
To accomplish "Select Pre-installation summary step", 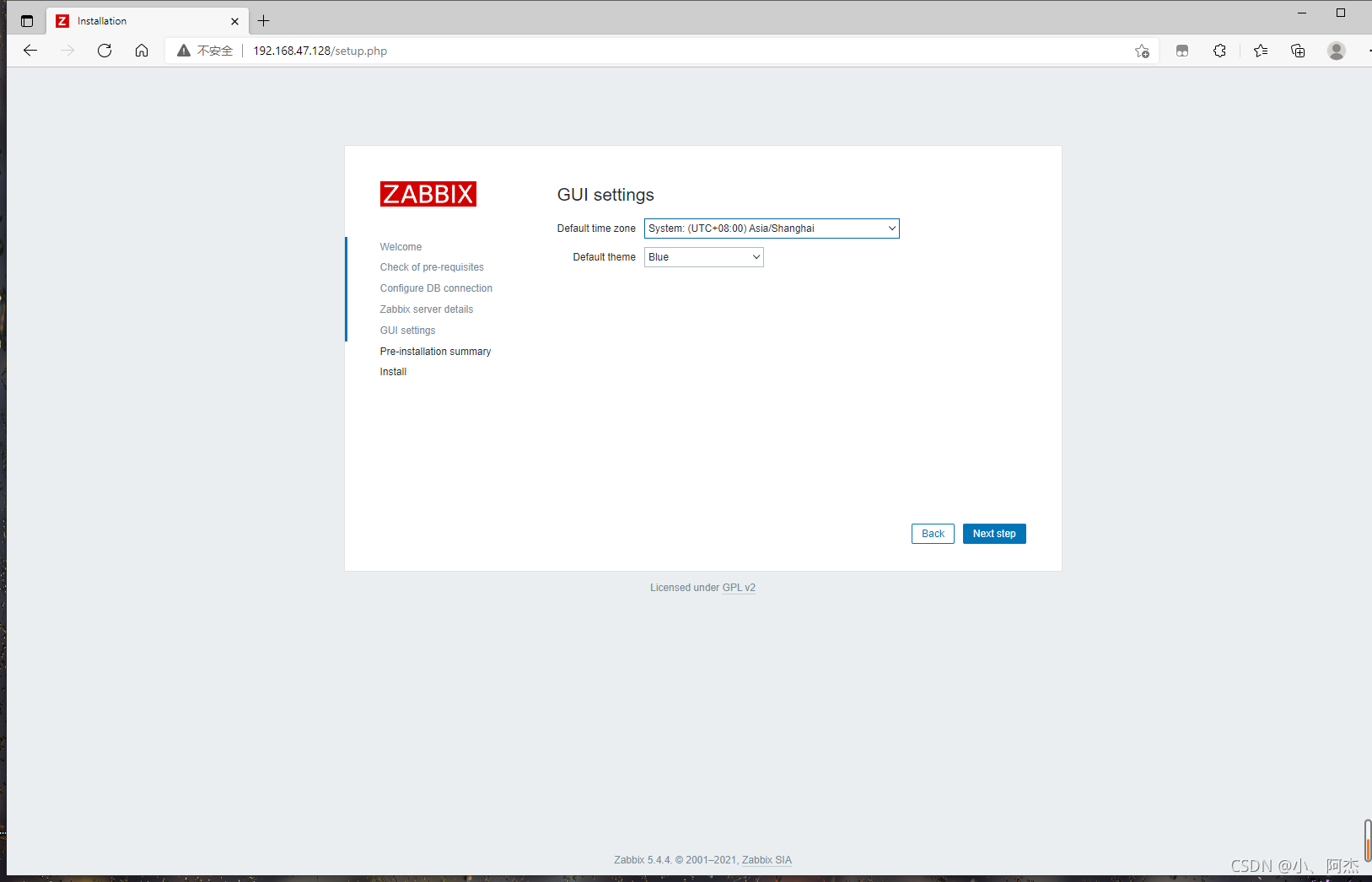I will (x=435, y=352).
